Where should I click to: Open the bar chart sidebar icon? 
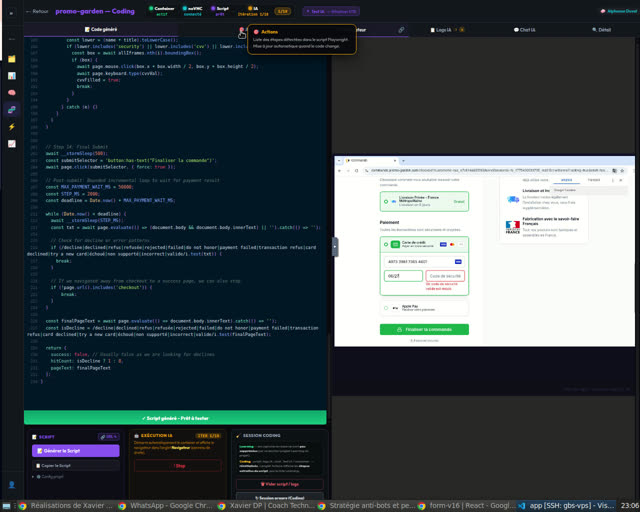12,76
